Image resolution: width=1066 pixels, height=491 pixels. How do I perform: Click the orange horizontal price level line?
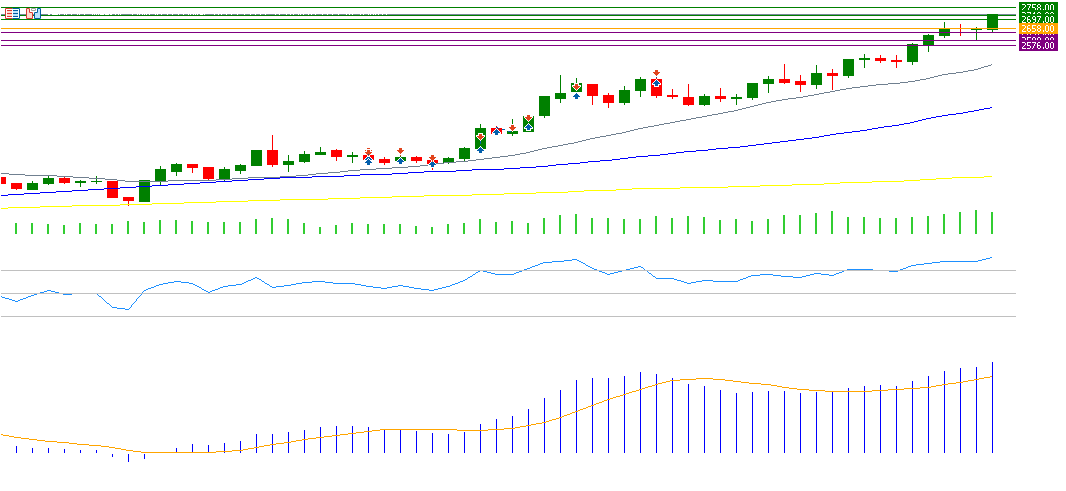point(500,29)
